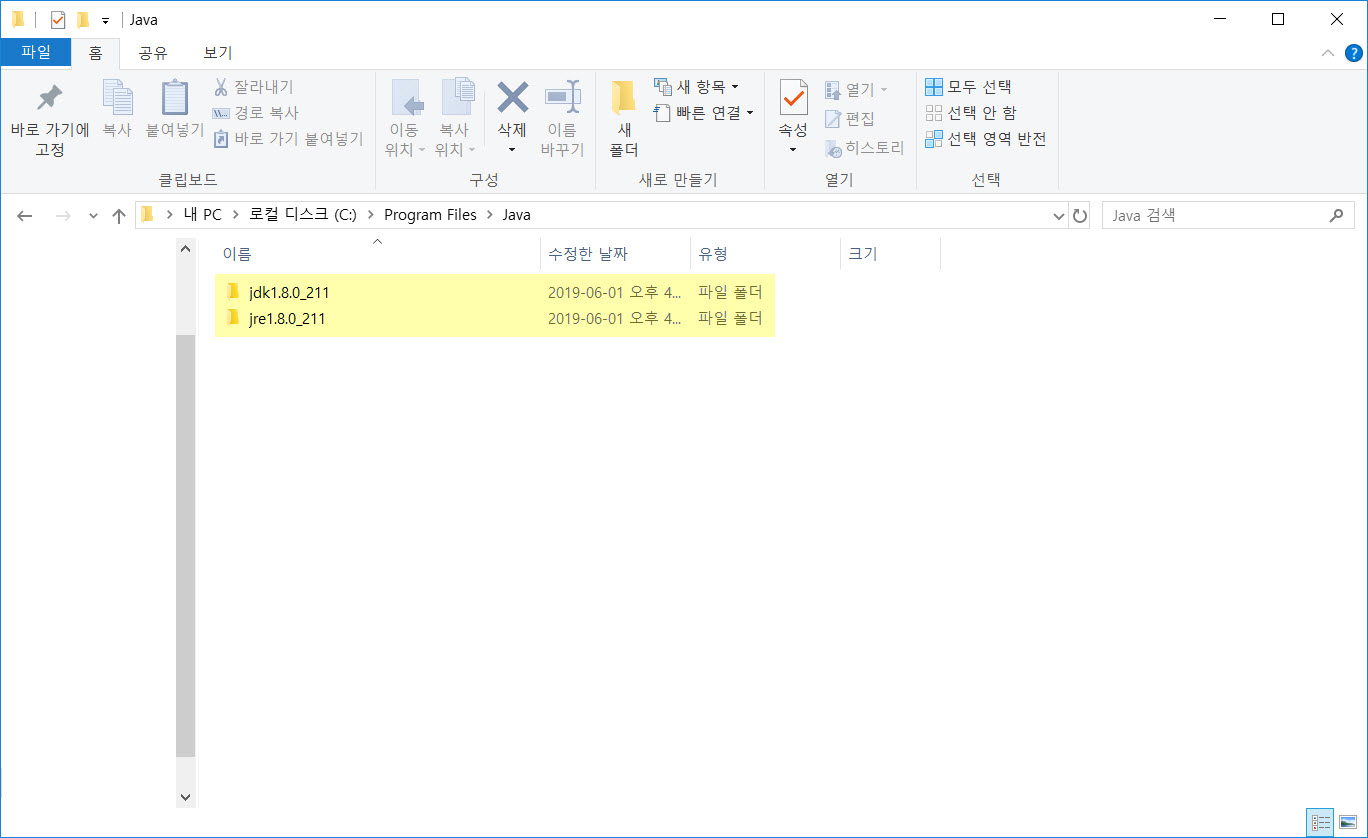Click the Copy (복사) icon in the clipboard group
1368x838 pixels.
click(x=117, y=99)
